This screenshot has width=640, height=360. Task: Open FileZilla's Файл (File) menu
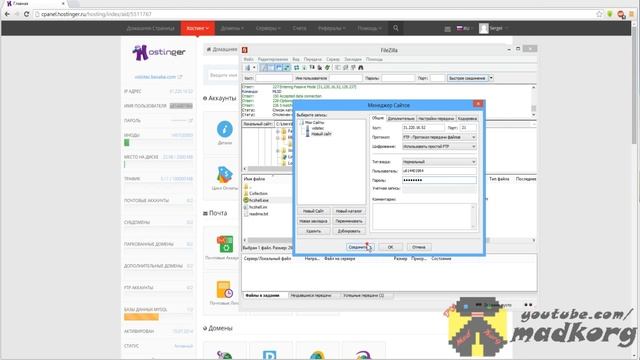coord(248,60)
